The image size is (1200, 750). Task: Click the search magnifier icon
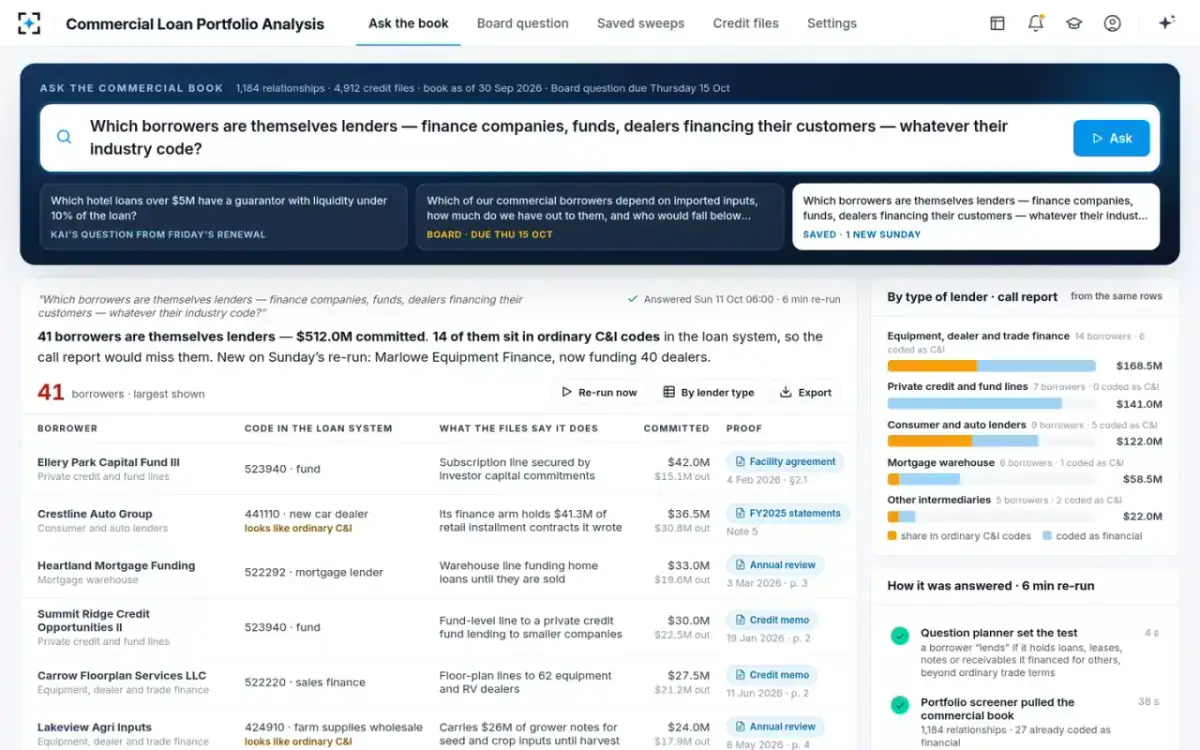[64, 138]
